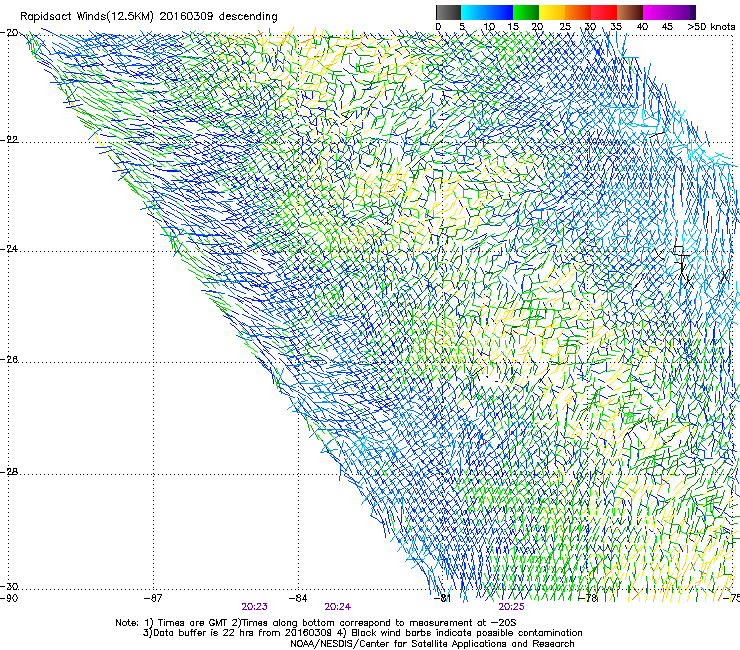Screen dimensions: 740x650
Task: Click the '20:25' purple time label
Action: 512,607
